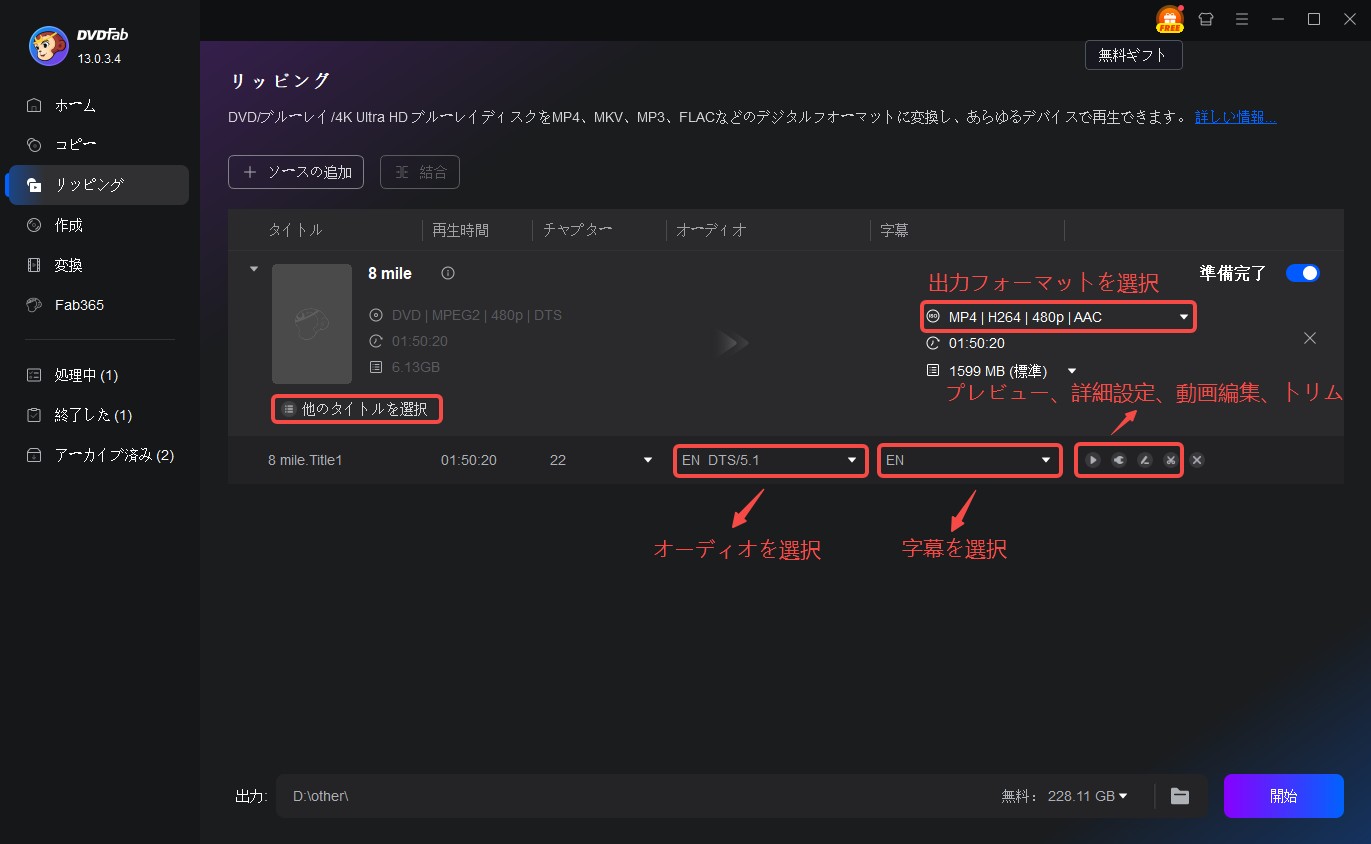Open the hamburger main menu
Viewport: 1371px width, 844px height.
point(1242,19)
